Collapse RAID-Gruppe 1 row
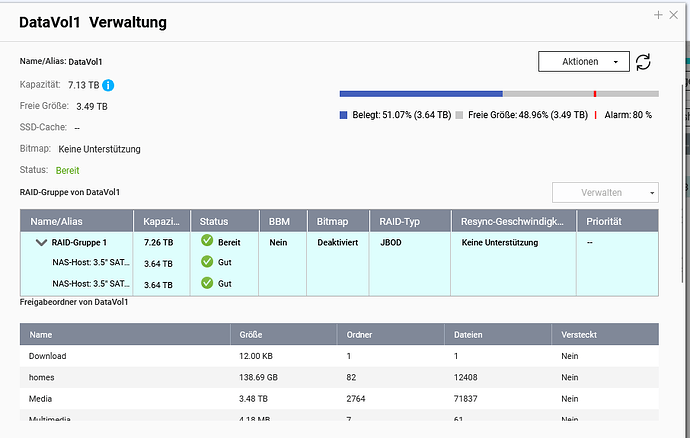 tap(41, 242)
